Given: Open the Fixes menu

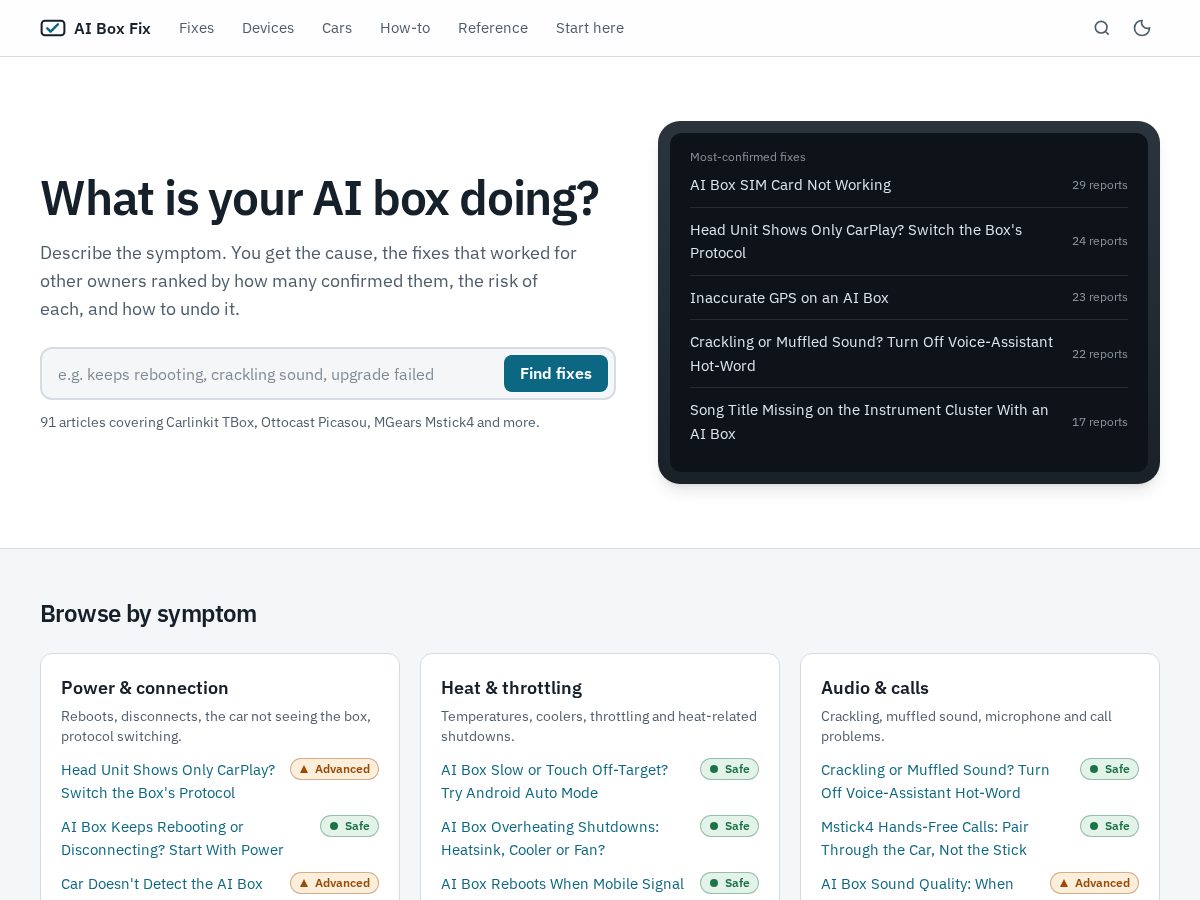Looking at the screenshot, I should [196, 28].
